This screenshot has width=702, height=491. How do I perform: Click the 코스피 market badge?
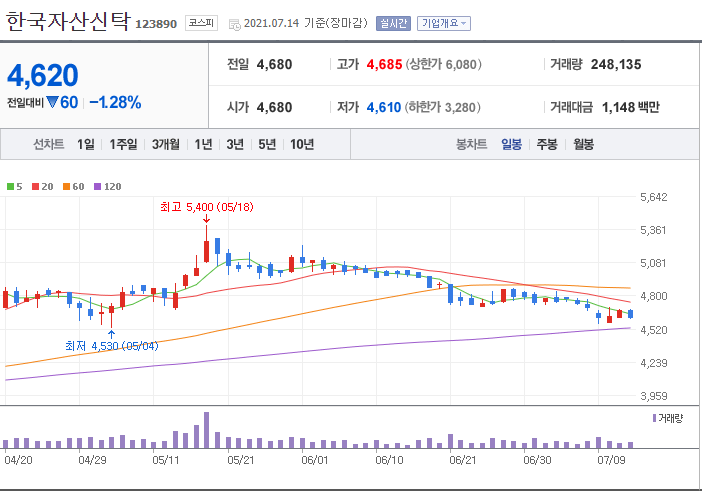tap(201, 23)
